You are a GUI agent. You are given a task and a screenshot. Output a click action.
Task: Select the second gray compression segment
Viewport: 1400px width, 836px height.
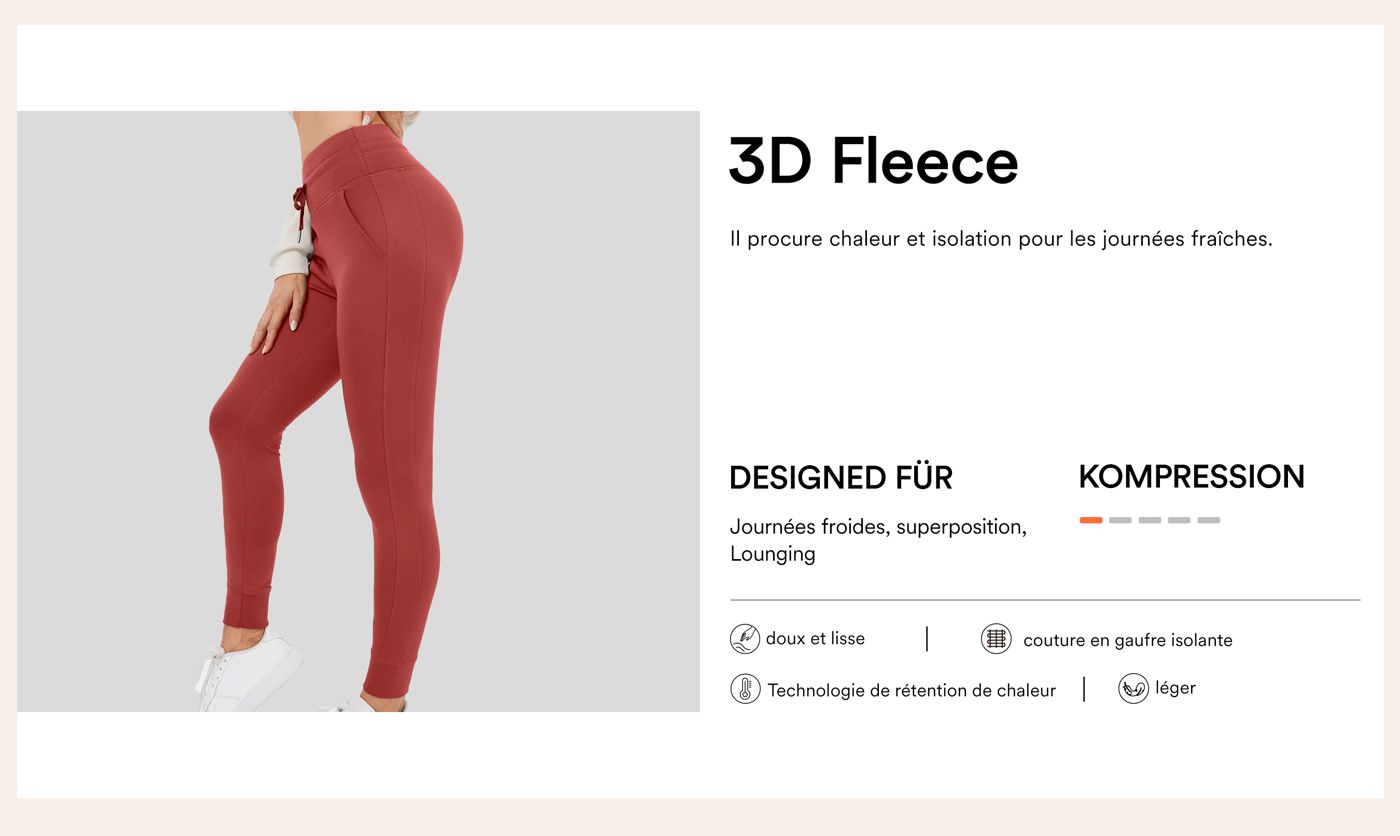(x=1120, y=520)
